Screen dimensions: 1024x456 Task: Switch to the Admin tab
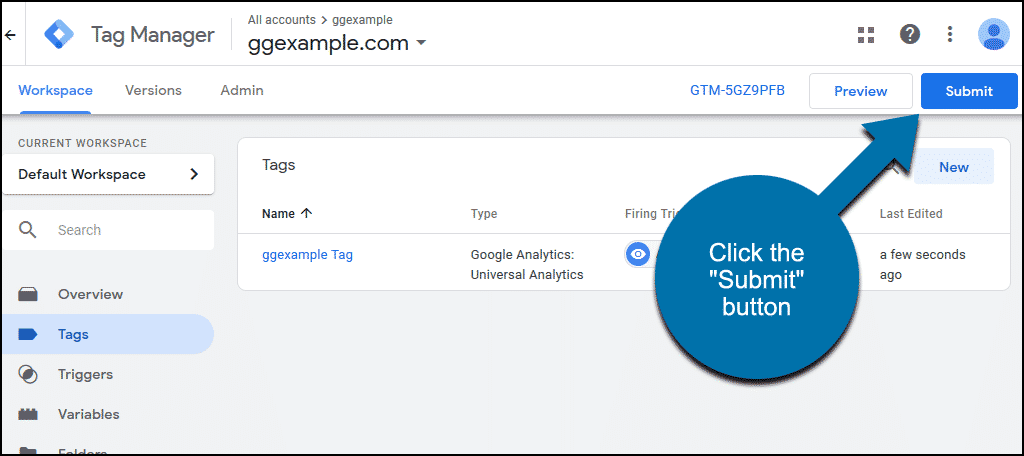click(242, 90)
